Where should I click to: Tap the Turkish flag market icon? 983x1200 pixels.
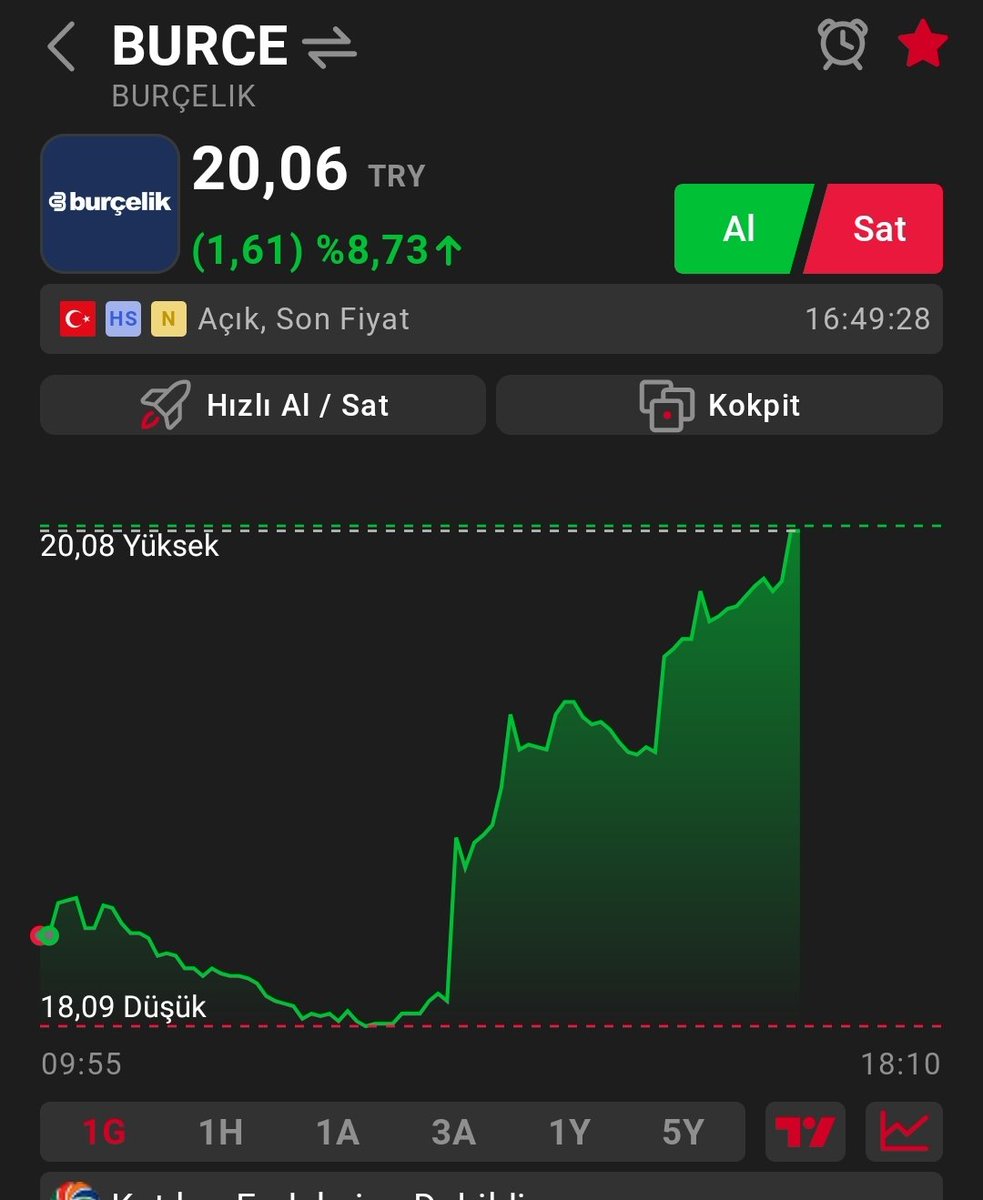pyautogui.click(x=78, y=320)
